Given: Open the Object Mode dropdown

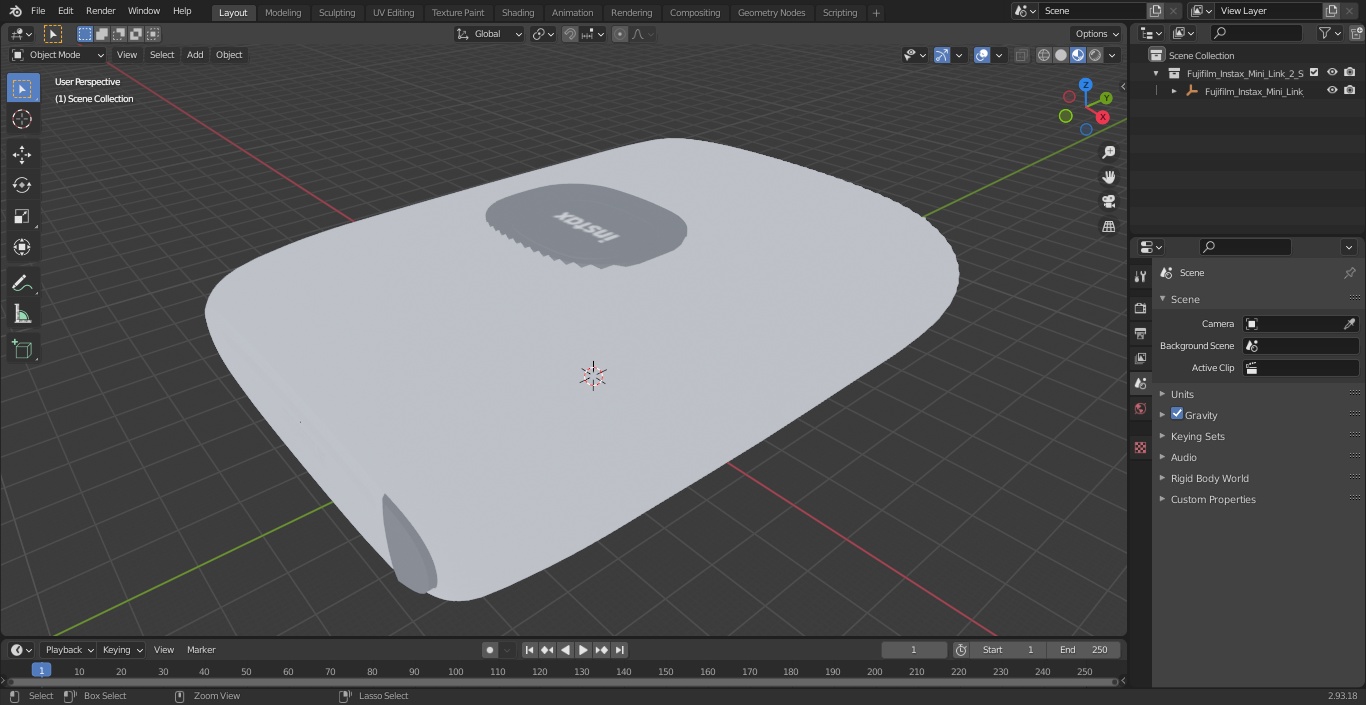Looking at the screenshot, I should pos(58,55).
